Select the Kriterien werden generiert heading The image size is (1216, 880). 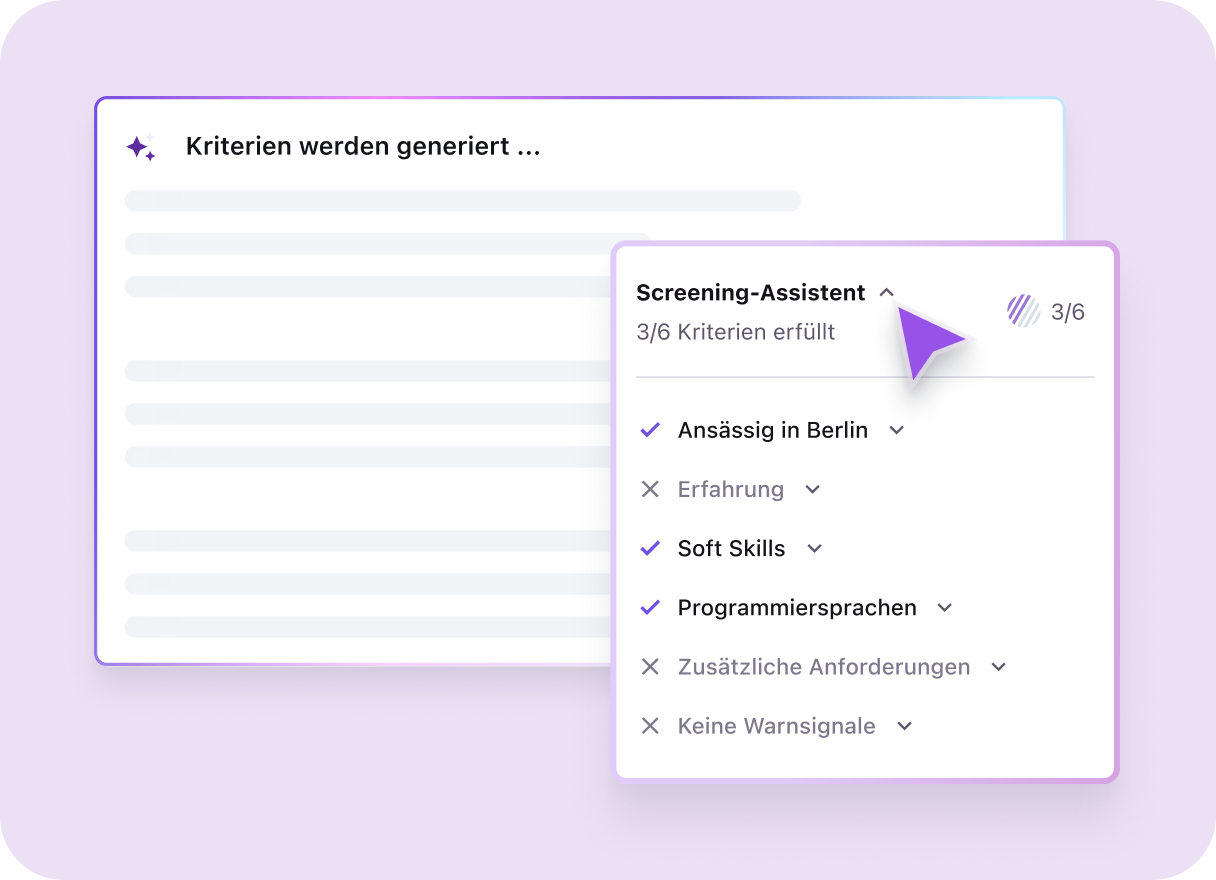click(x=363, y=146)
